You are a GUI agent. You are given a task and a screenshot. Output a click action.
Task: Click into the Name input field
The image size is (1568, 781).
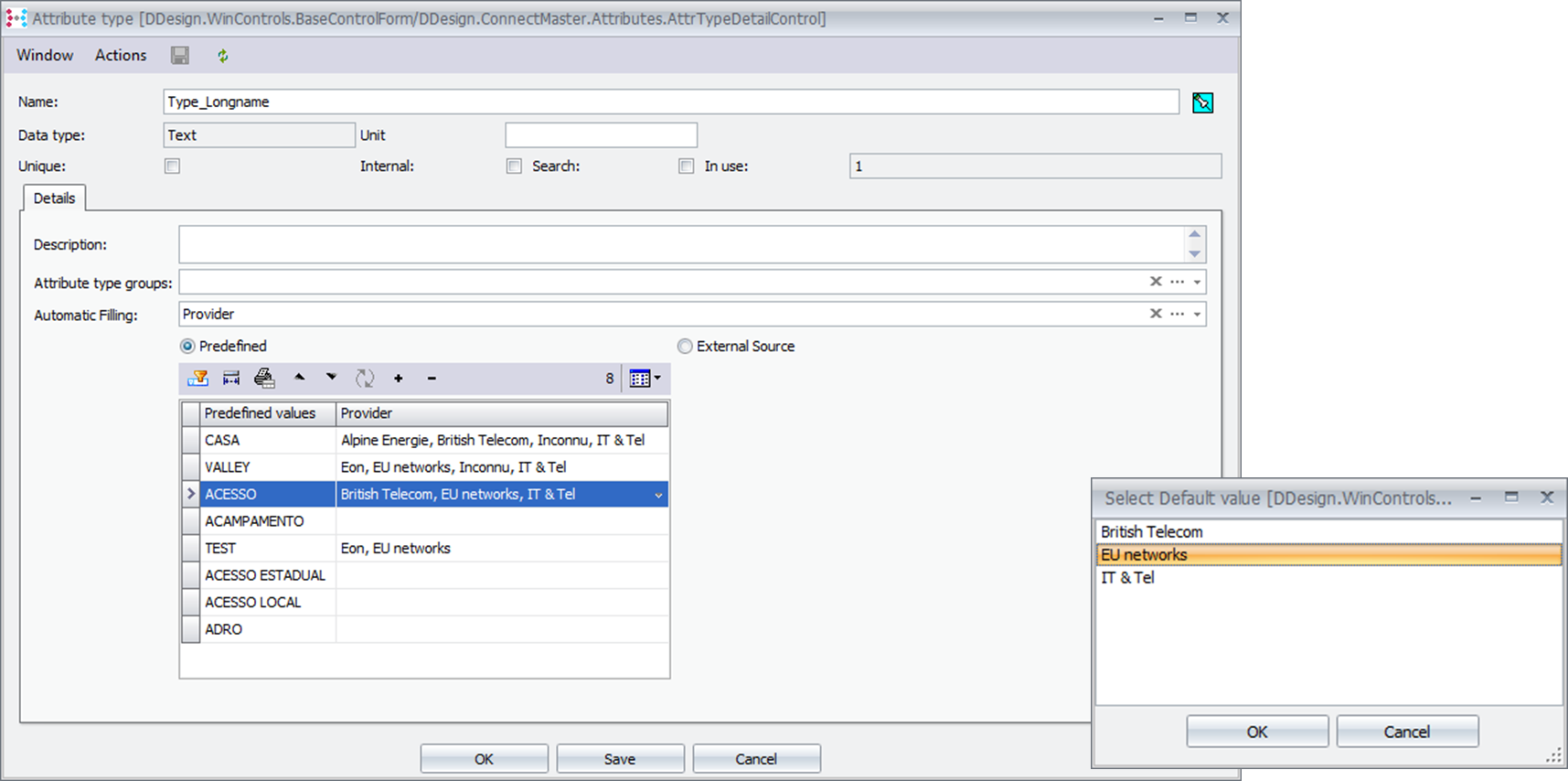coord(671,102)
